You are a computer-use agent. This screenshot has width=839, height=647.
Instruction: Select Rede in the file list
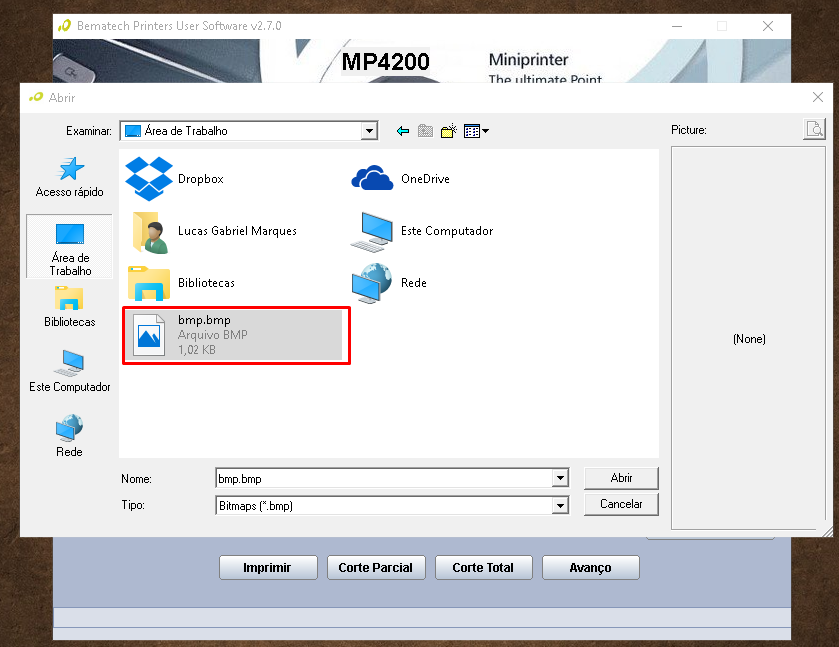click(x=389, y=283)
